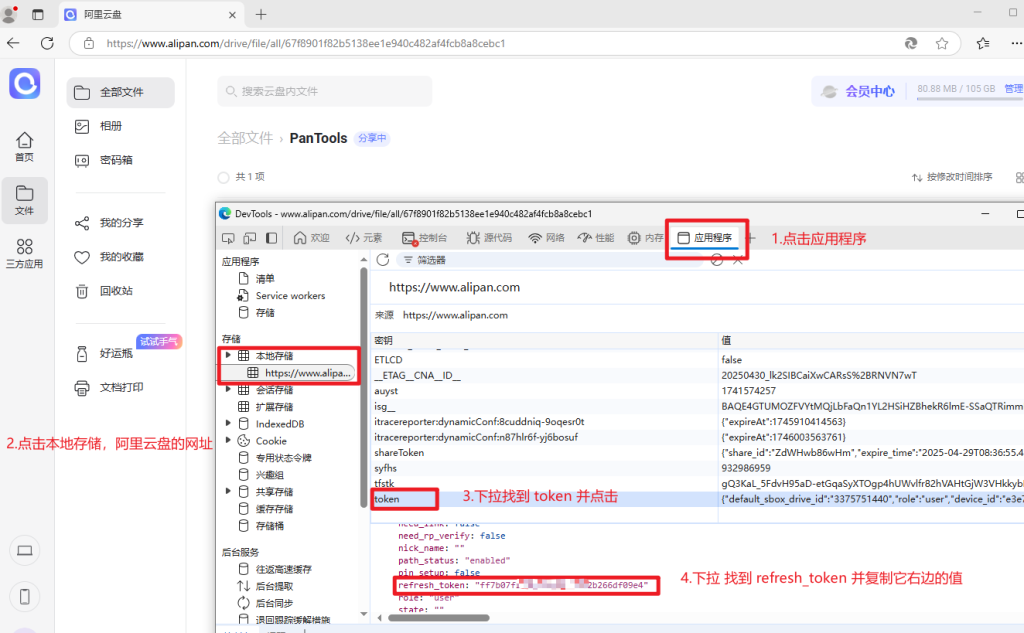Open the 欢迎 tab in DevTools
Viewport: 1024px width, 633px height.
point(311,238)
